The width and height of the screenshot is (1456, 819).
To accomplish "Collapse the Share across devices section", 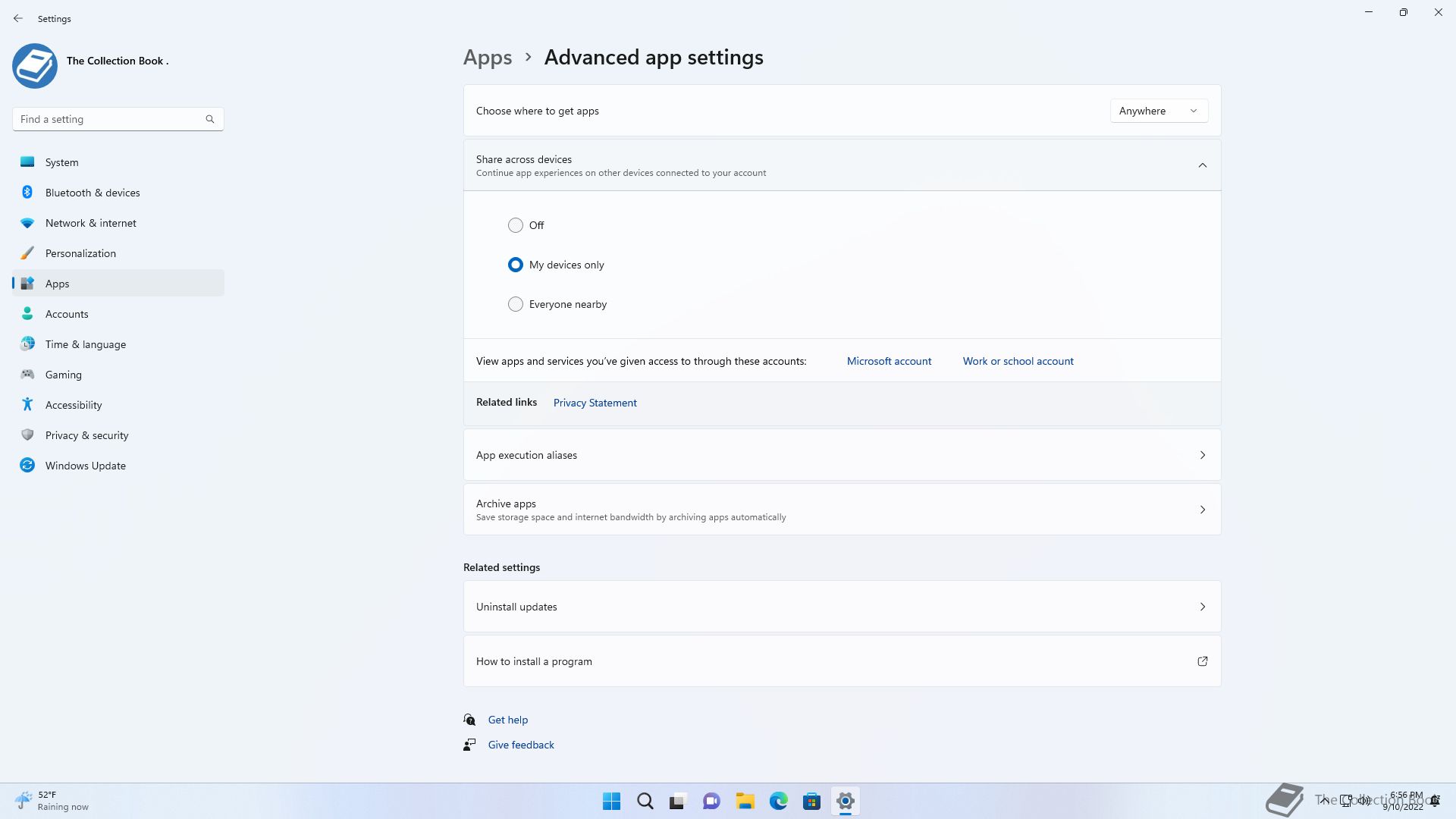I will point(1202,165).
